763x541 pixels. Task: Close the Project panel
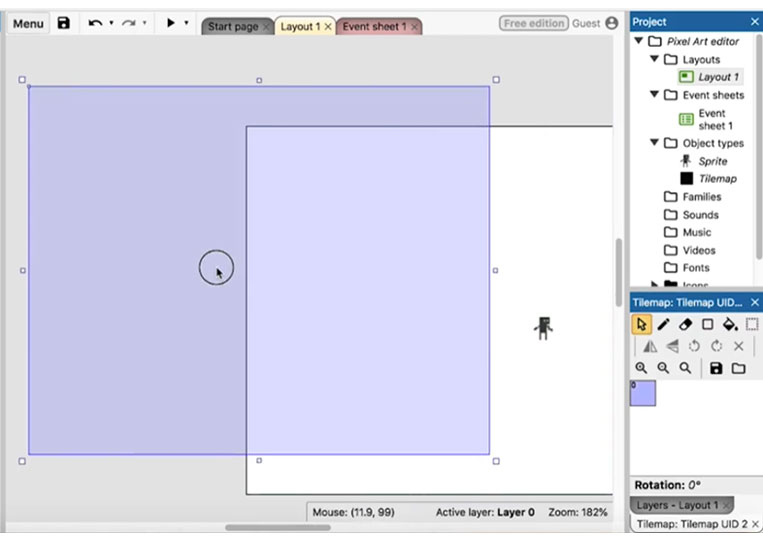click(x=755, y=22)
